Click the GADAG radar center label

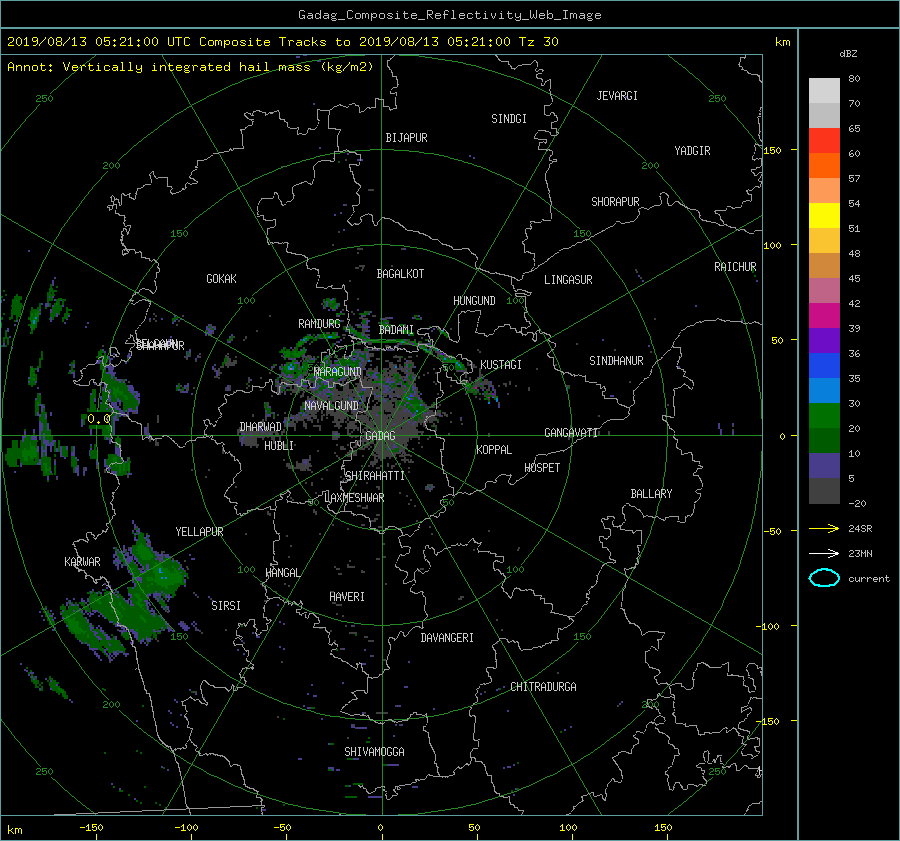coord(380,436)
